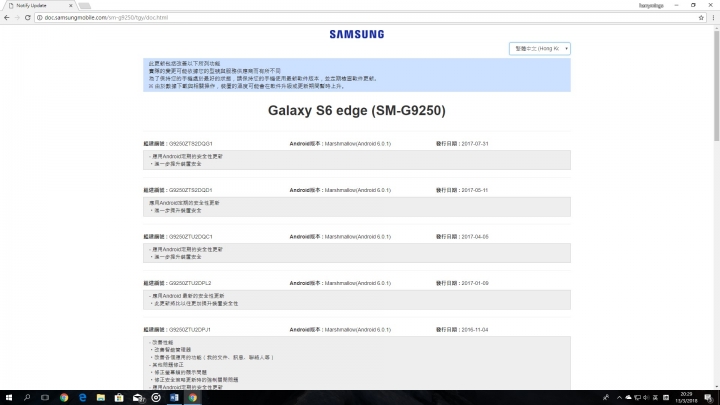
Task: Open volume speaker tray icon
Action: 646,398
